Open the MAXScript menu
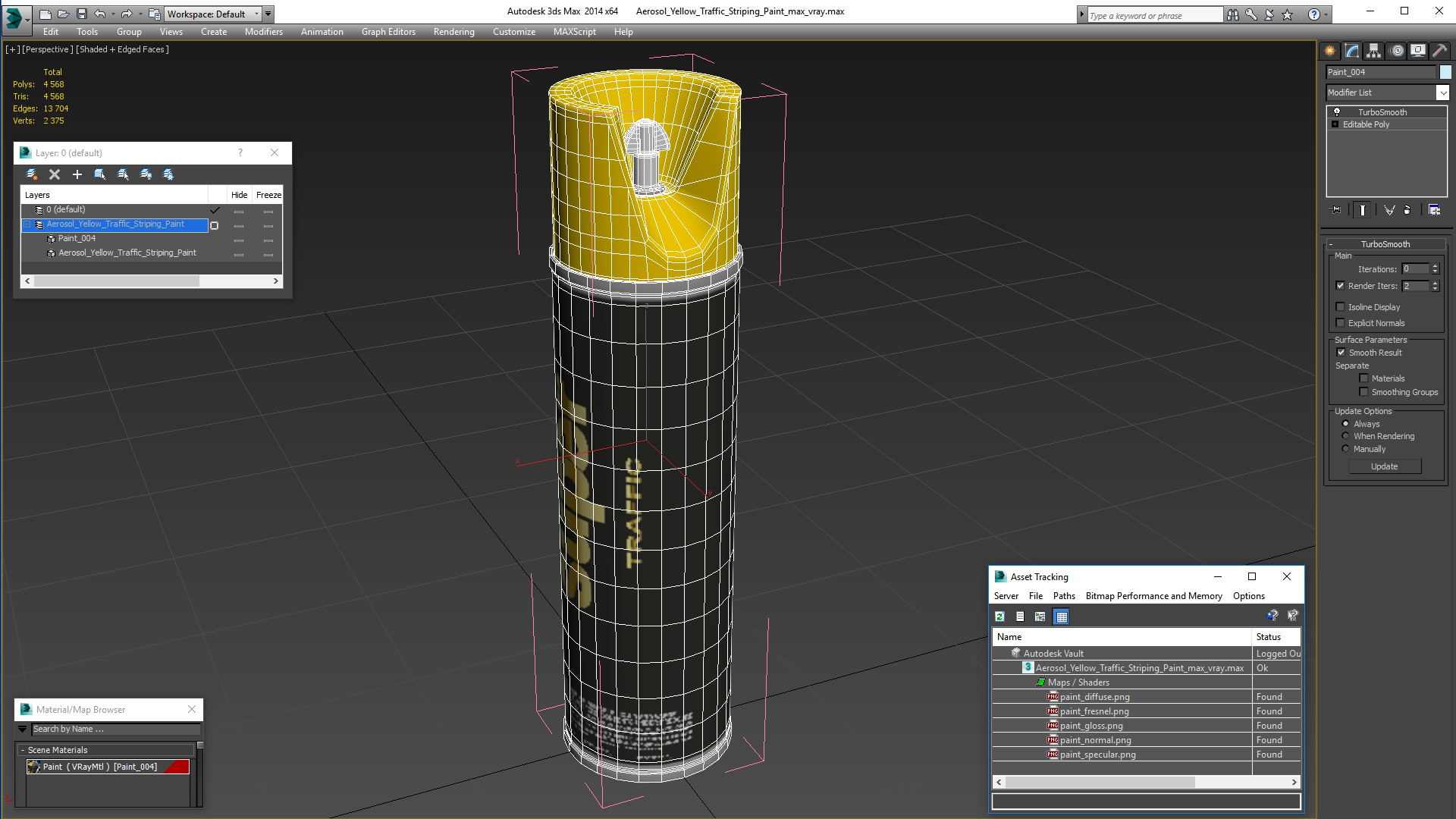The image size is (1456, 819). point(574,32)
